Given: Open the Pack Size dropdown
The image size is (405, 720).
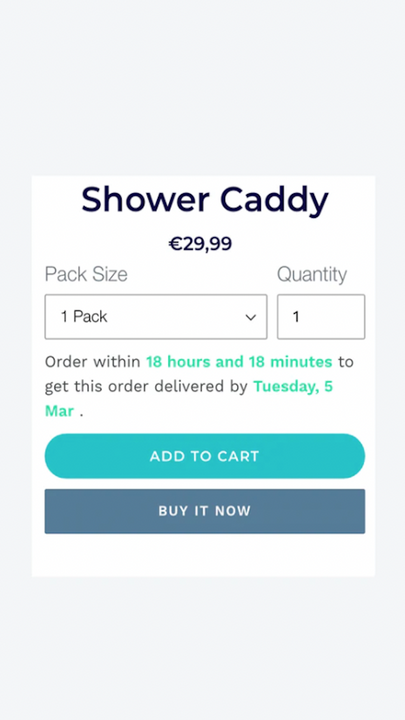Looking at the screenshot, I should tap(156, 317).
